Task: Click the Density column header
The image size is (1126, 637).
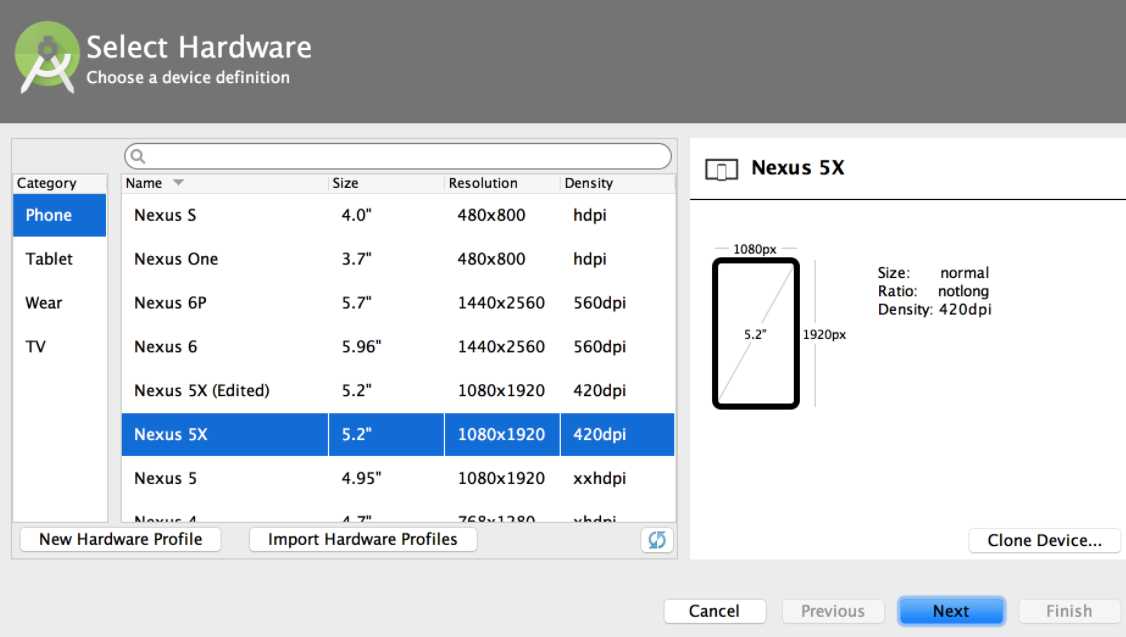Action: click(618, 182)
